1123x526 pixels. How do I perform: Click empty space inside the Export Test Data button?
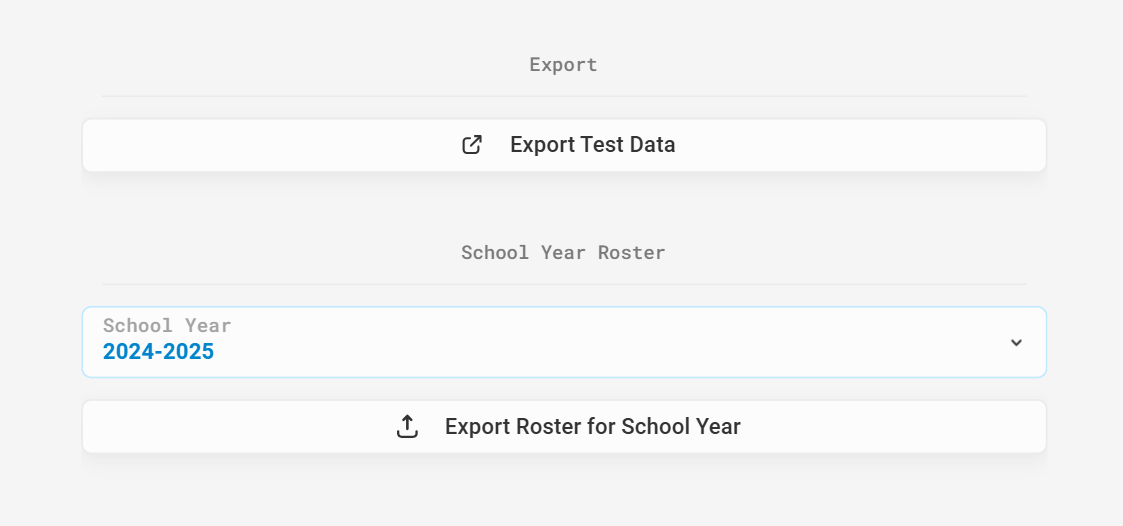[x=859, y=145]
